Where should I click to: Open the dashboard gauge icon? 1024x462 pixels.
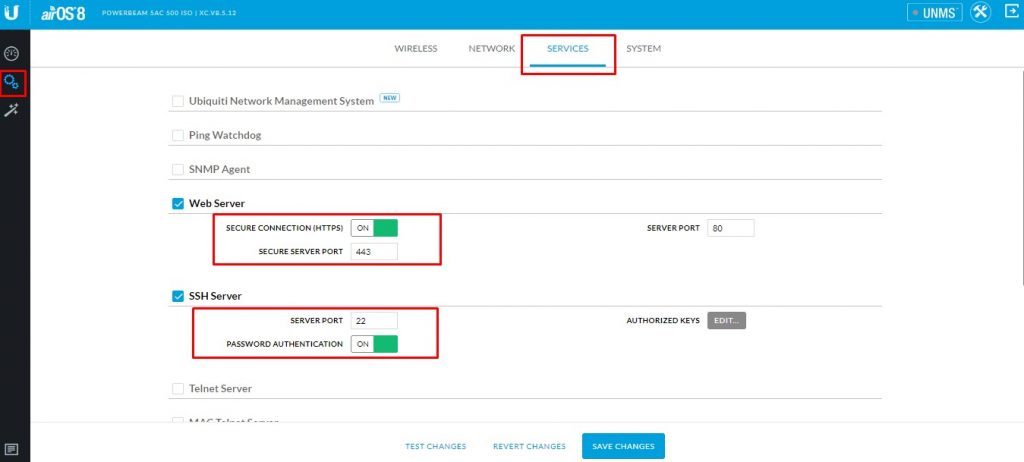[13, 52]
